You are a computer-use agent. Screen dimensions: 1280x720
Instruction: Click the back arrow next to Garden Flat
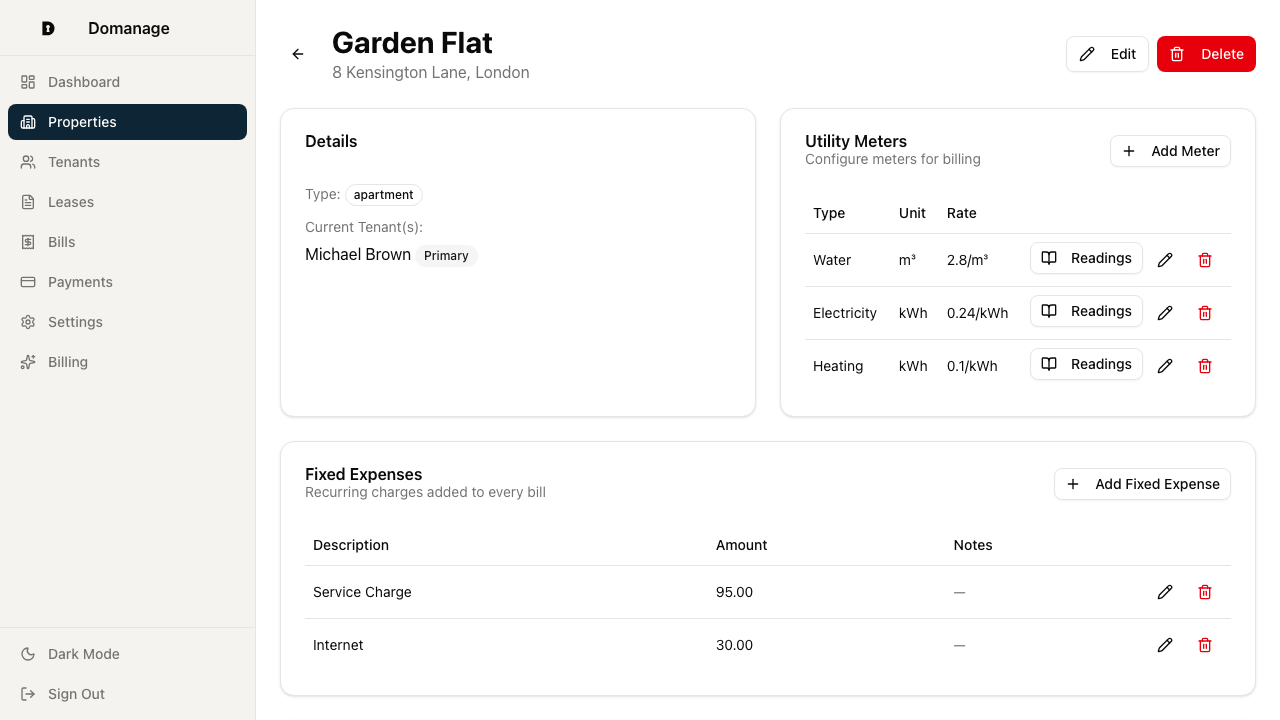pyautogui.click(x=297, y=54)
